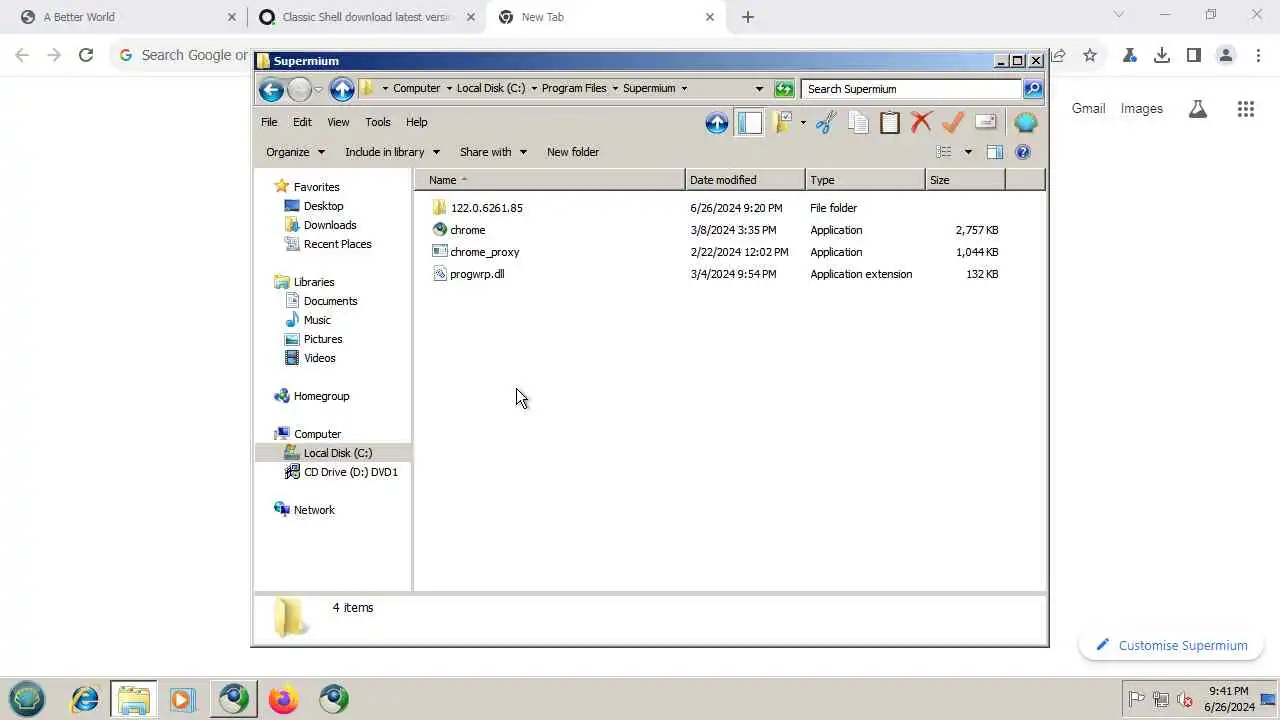Open Firefox from the taskbar
This screenshot has height=720, width=1280.
[x=283, y=699]
